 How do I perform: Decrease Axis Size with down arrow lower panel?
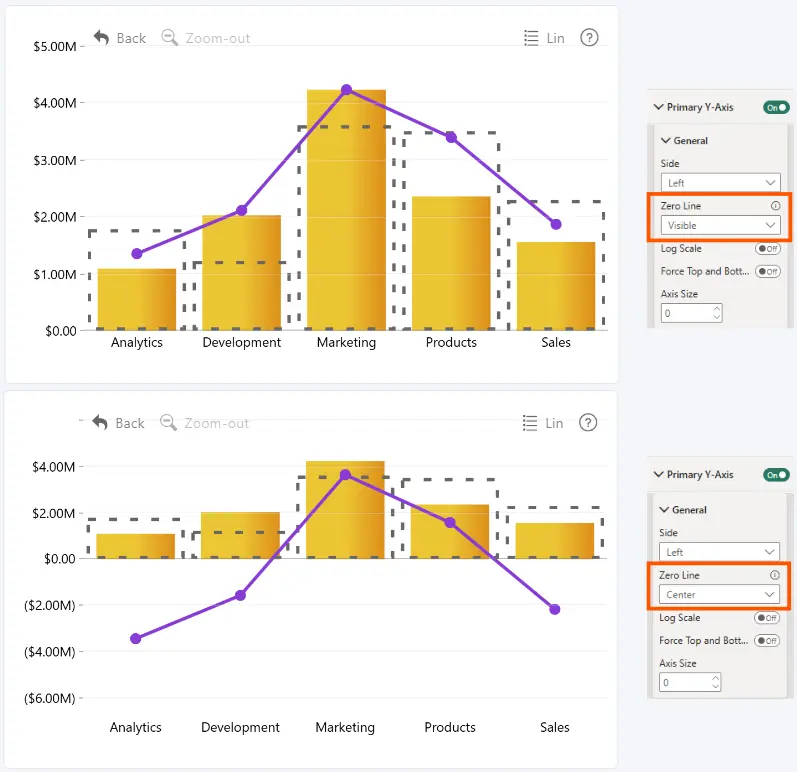click(x=716, y=687)
